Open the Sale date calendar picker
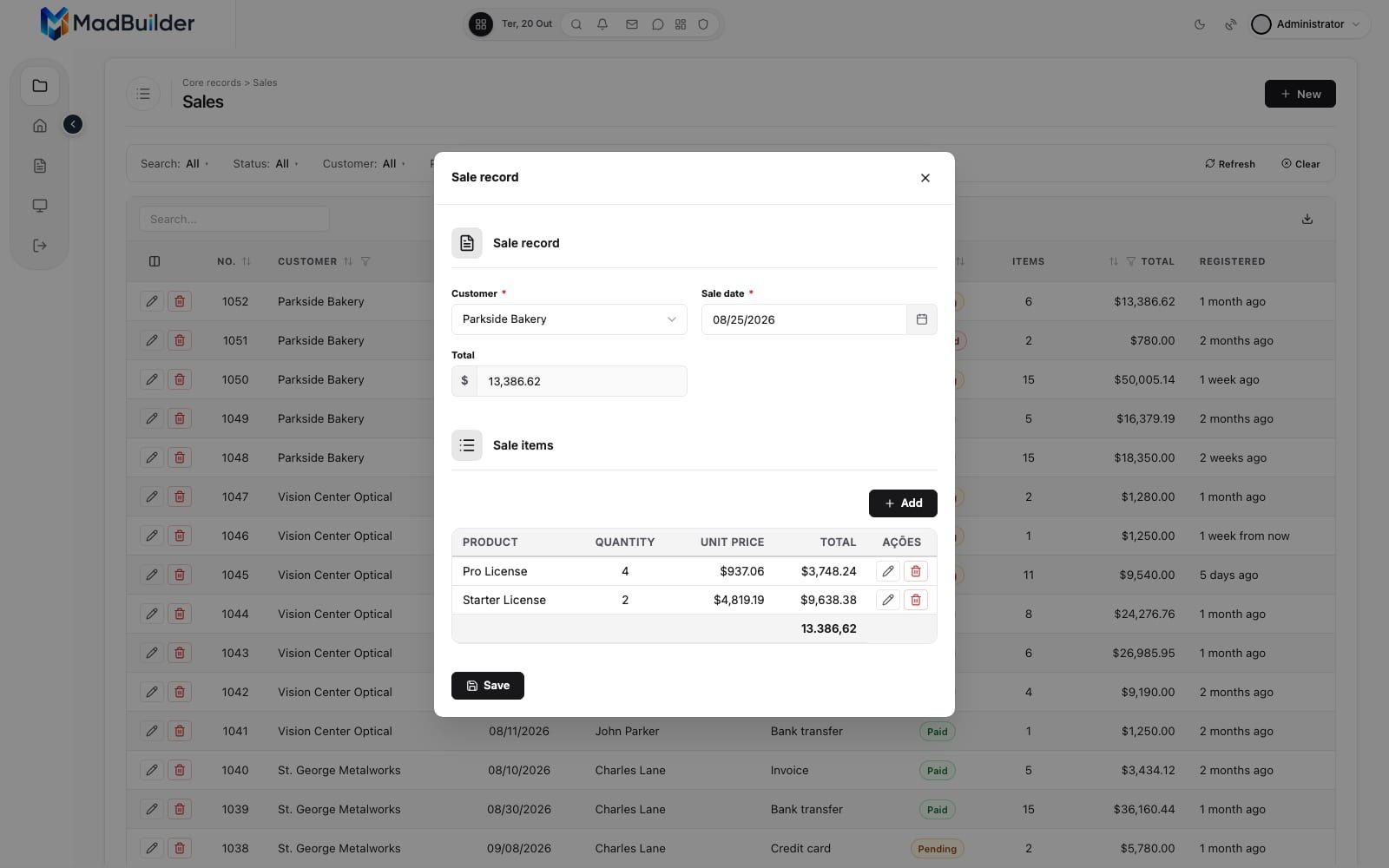Viewport: 1389px width, 868px height. (x=922, y=319)
